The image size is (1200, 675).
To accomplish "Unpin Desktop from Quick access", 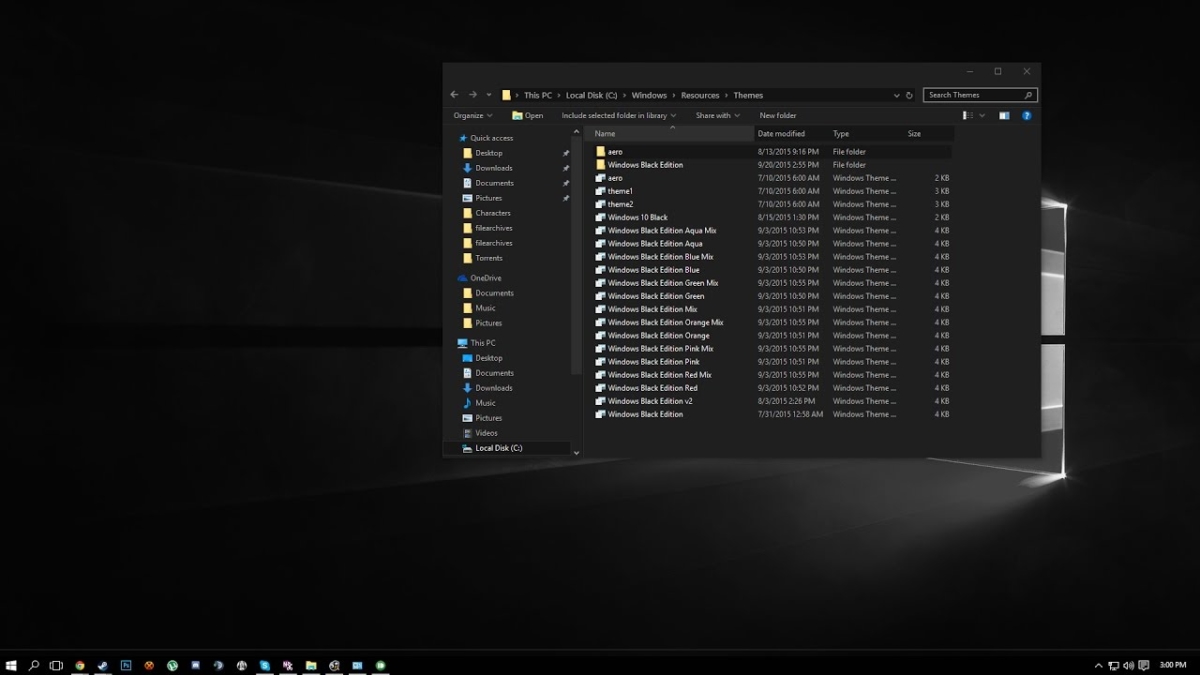I will tap(566, 152).
